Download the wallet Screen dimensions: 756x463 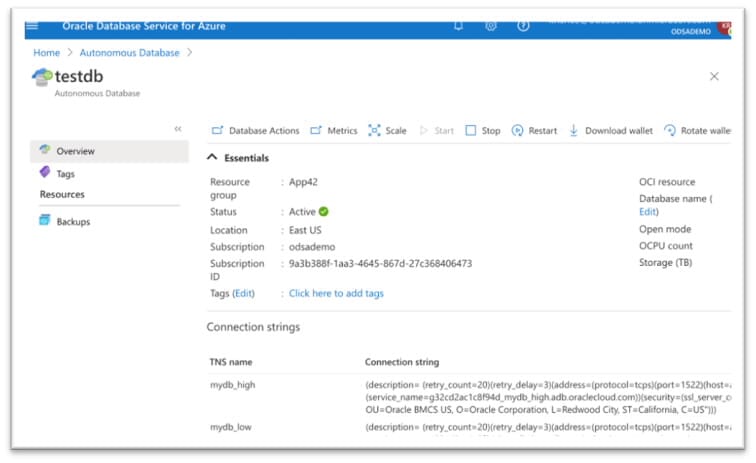point(610,131)
